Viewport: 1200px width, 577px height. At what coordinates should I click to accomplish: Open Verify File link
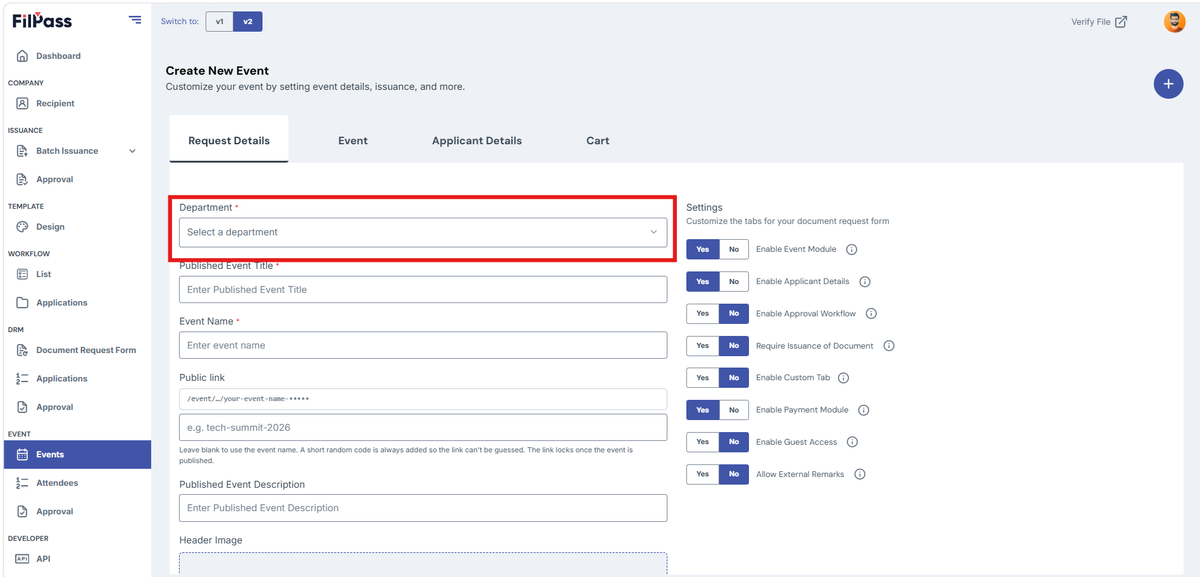pos(1099,22)
